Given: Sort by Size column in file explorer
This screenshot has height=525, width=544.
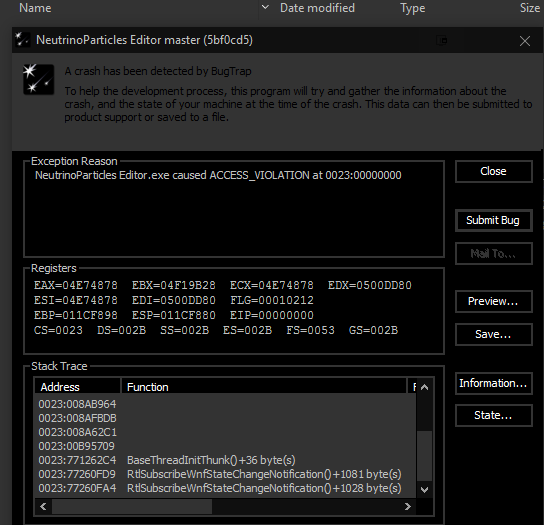Looking at the screenshot, I should click(530, 8).
